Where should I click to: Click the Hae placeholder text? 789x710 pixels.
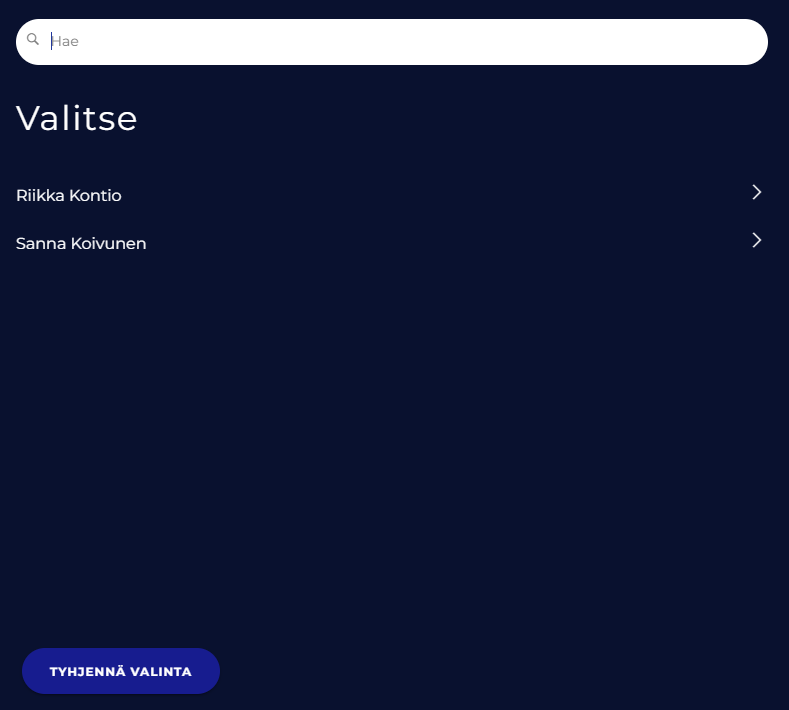65,42
